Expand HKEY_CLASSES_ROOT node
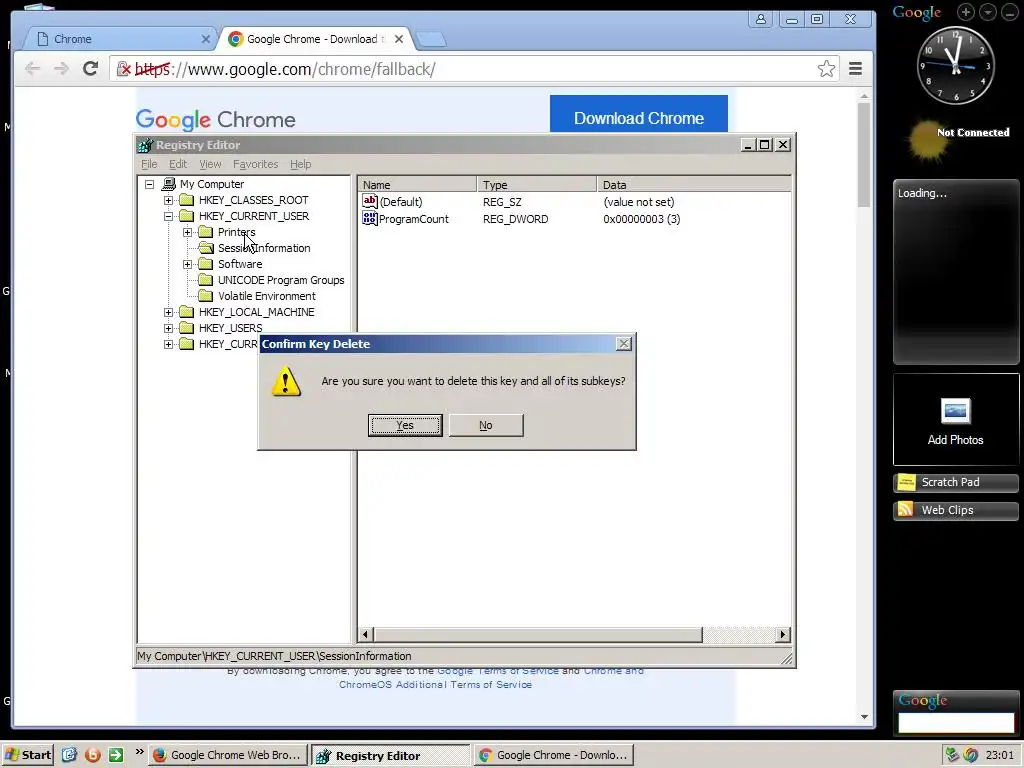1024x768 pixels. point(168,200)
